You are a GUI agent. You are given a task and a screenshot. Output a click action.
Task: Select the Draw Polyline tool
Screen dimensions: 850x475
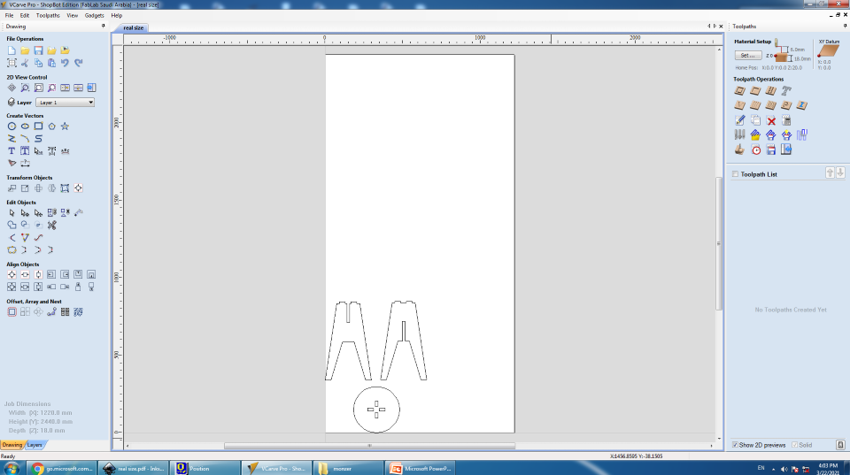(11, 139)
